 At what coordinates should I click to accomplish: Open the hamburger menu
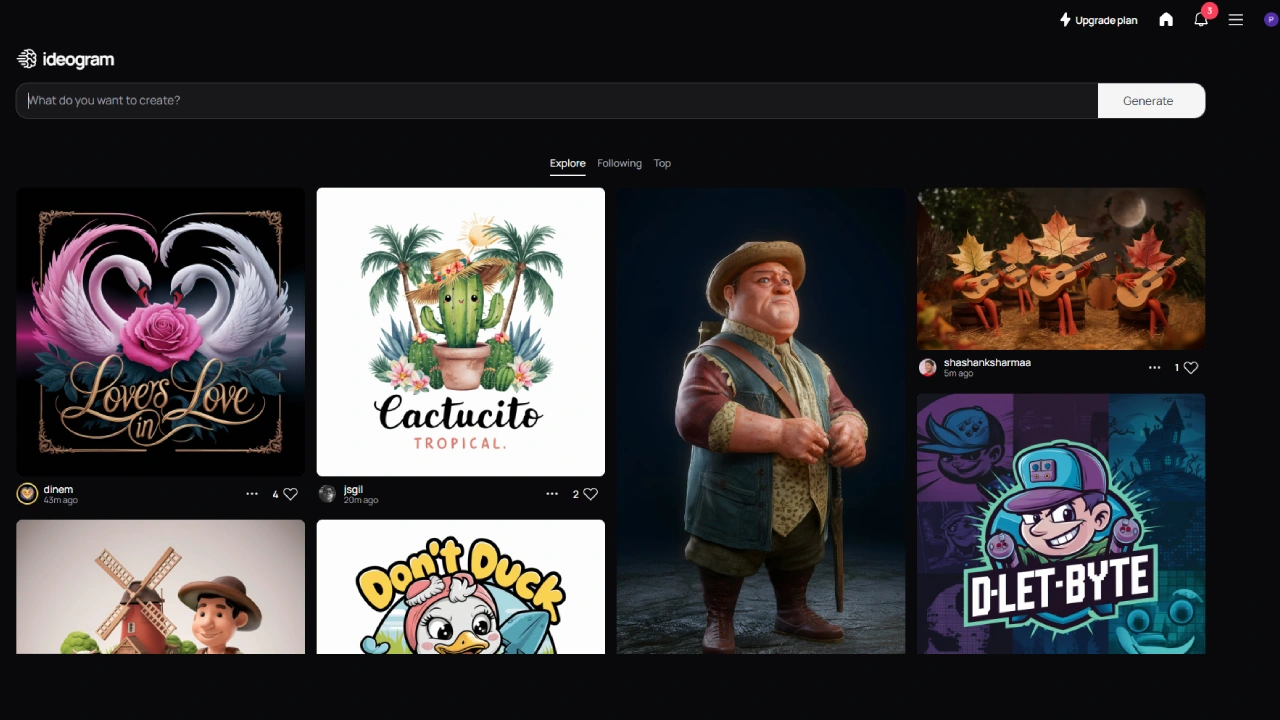(1236, 20)
